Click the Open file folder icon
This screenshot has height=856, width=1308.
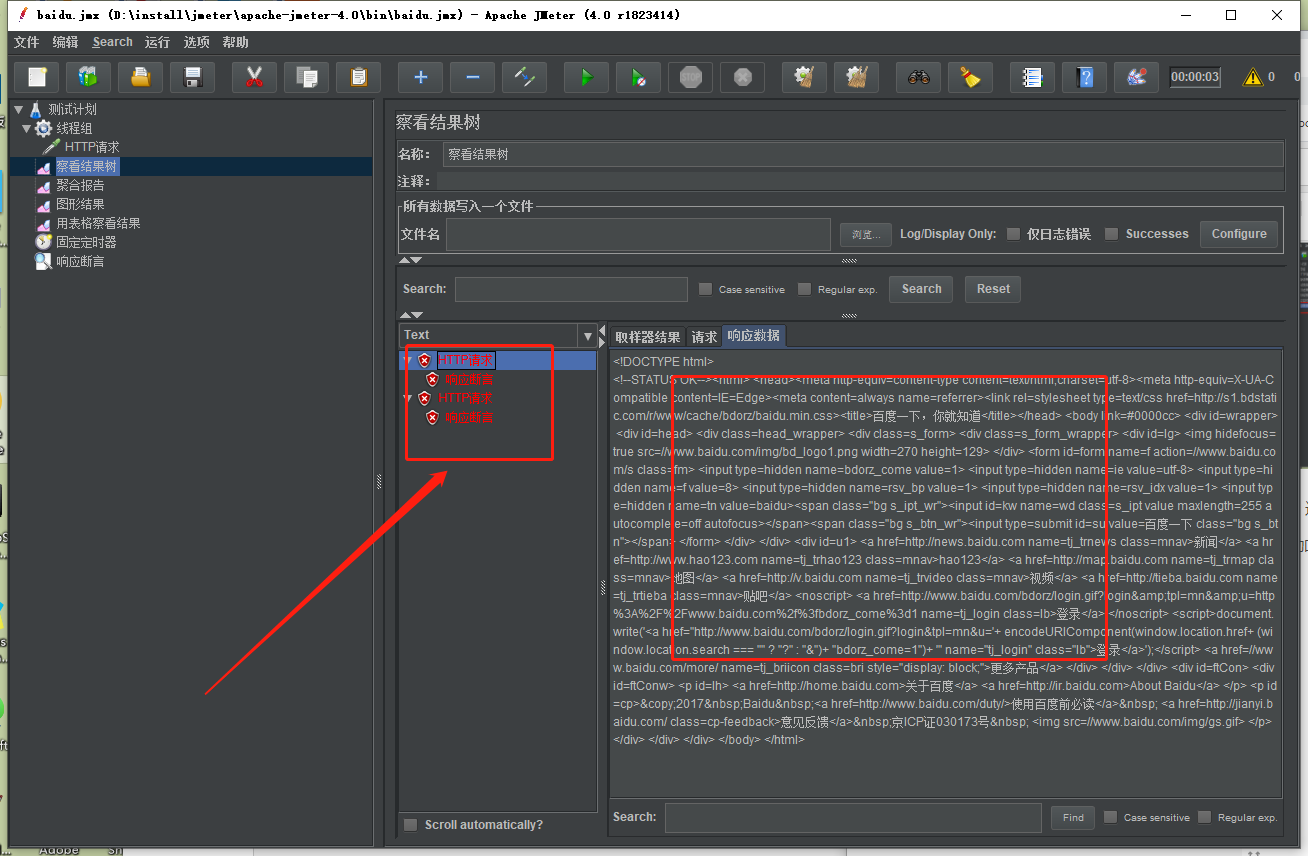point(141,77)
